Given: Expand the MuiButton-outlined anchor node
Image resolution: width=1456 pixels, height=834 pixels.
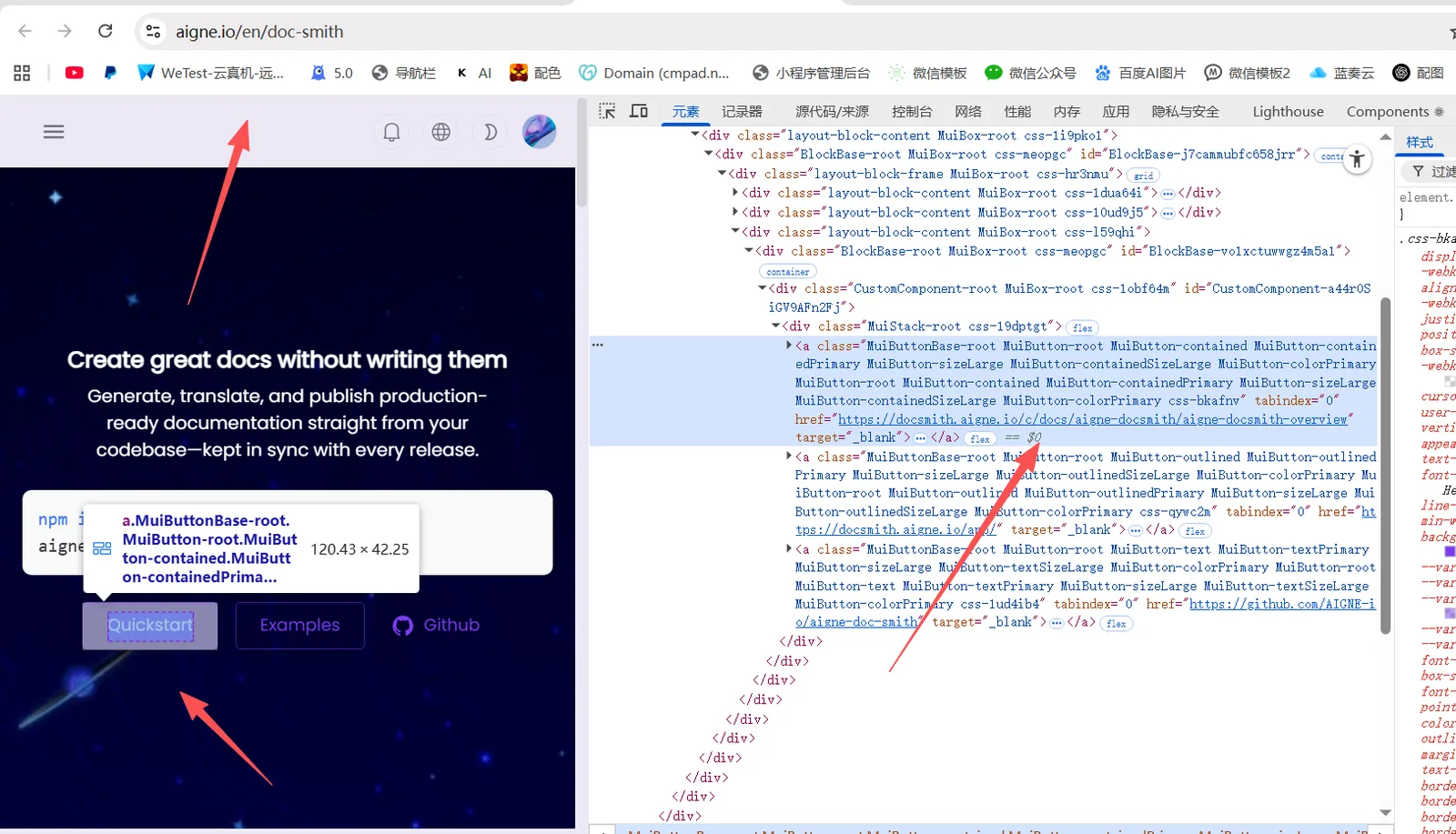Looking at the screenshot, I should [x=789, y=457].
